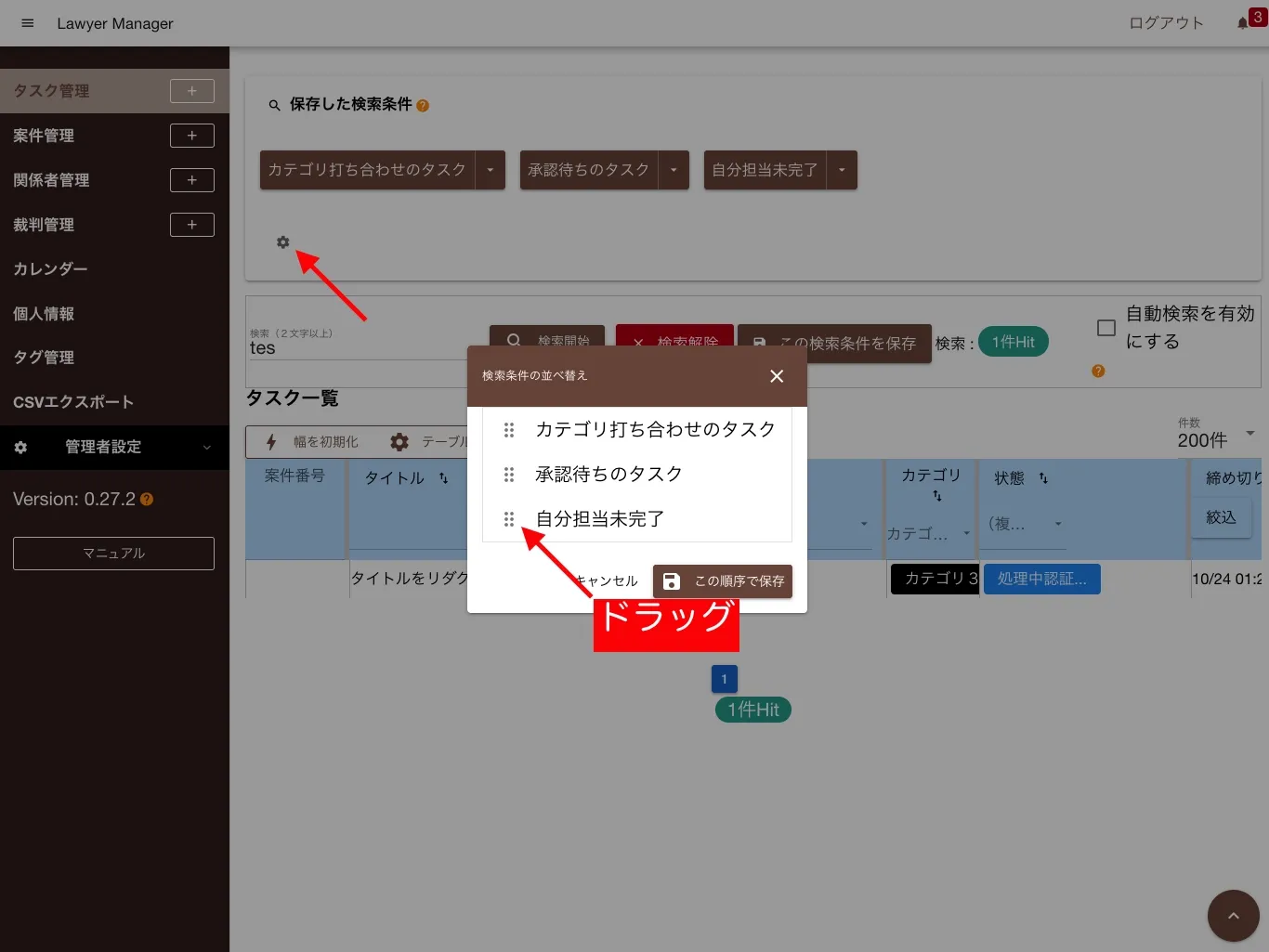Sort by 状態 column arrows
The image size is (1269, 952).
(x=1043, y=478)
